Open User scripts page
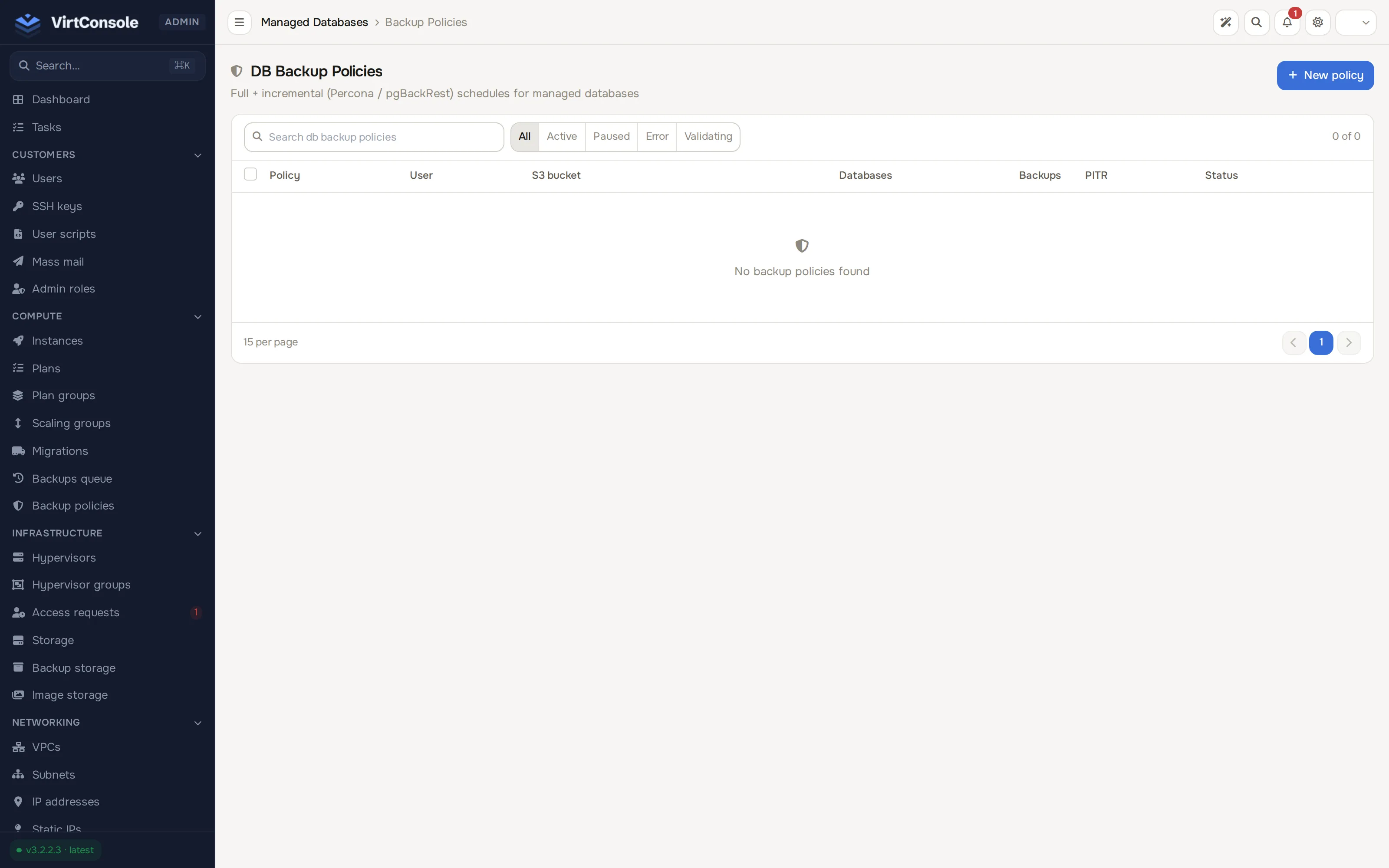1389x868 pixels. [107, 233]
